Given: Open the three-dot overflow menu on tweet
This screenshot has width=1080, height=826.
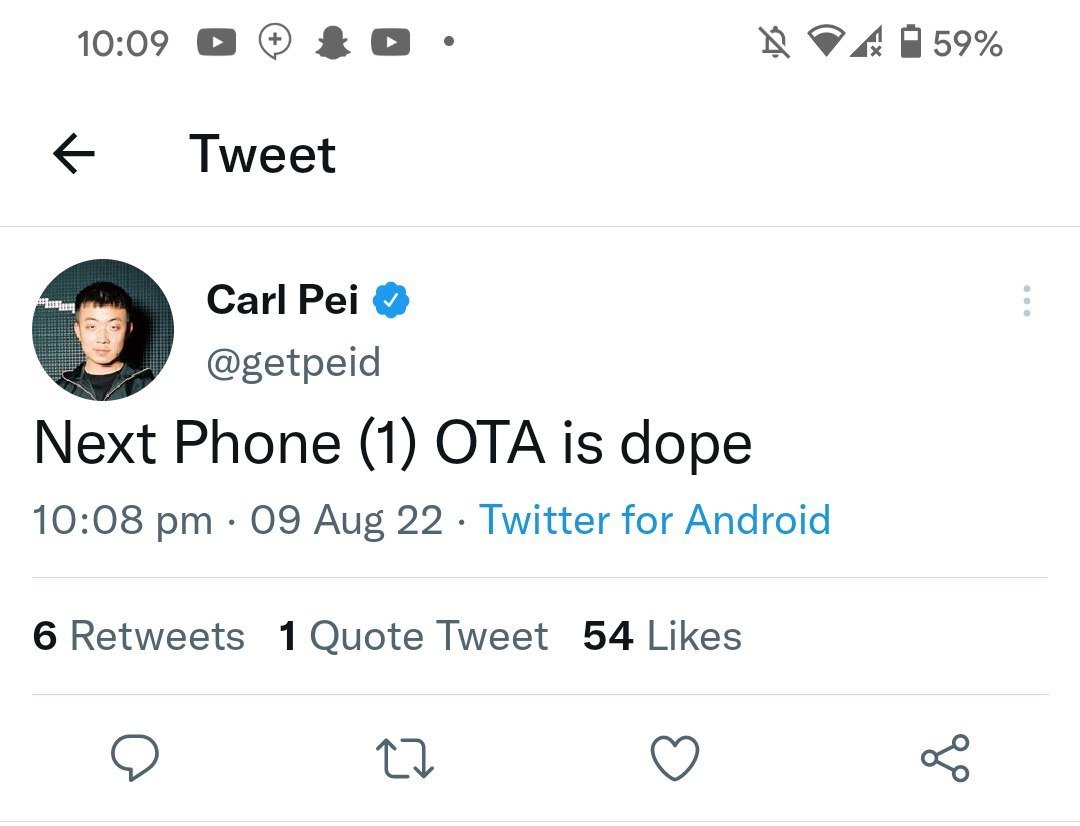Looking at the screenshot, I should tap(1026, 301).
